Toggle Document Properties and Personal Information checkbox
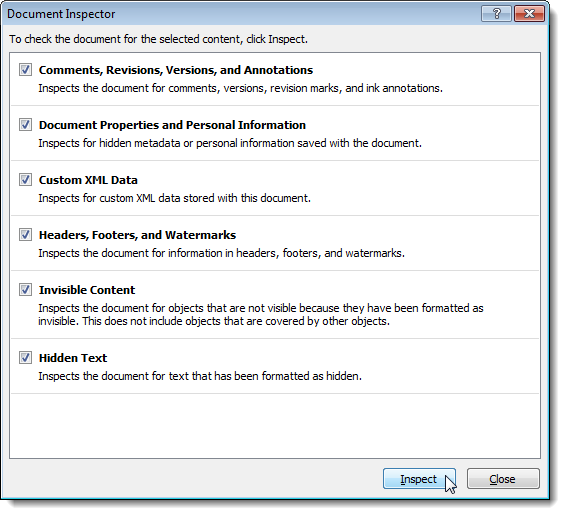This screenshot has width=565, height=515. click(25, 125)
